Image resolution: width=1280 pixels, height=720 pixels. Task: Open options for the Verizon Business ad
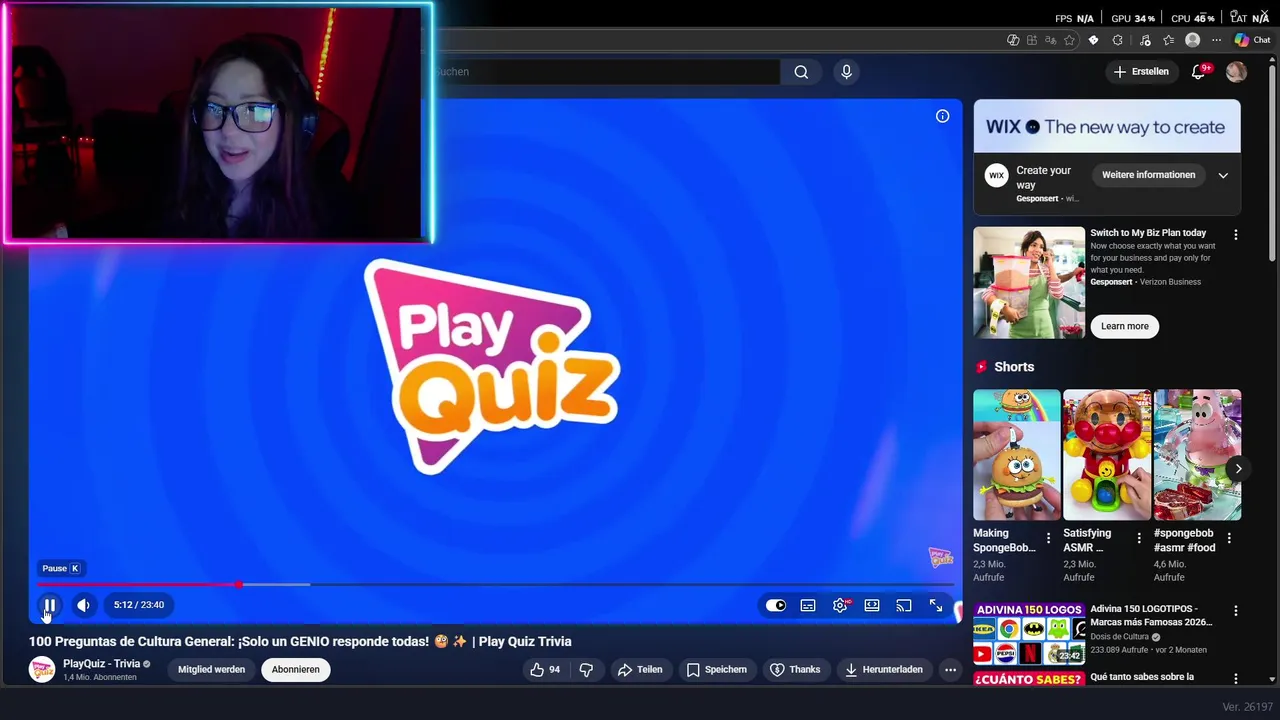[1236, 235]
